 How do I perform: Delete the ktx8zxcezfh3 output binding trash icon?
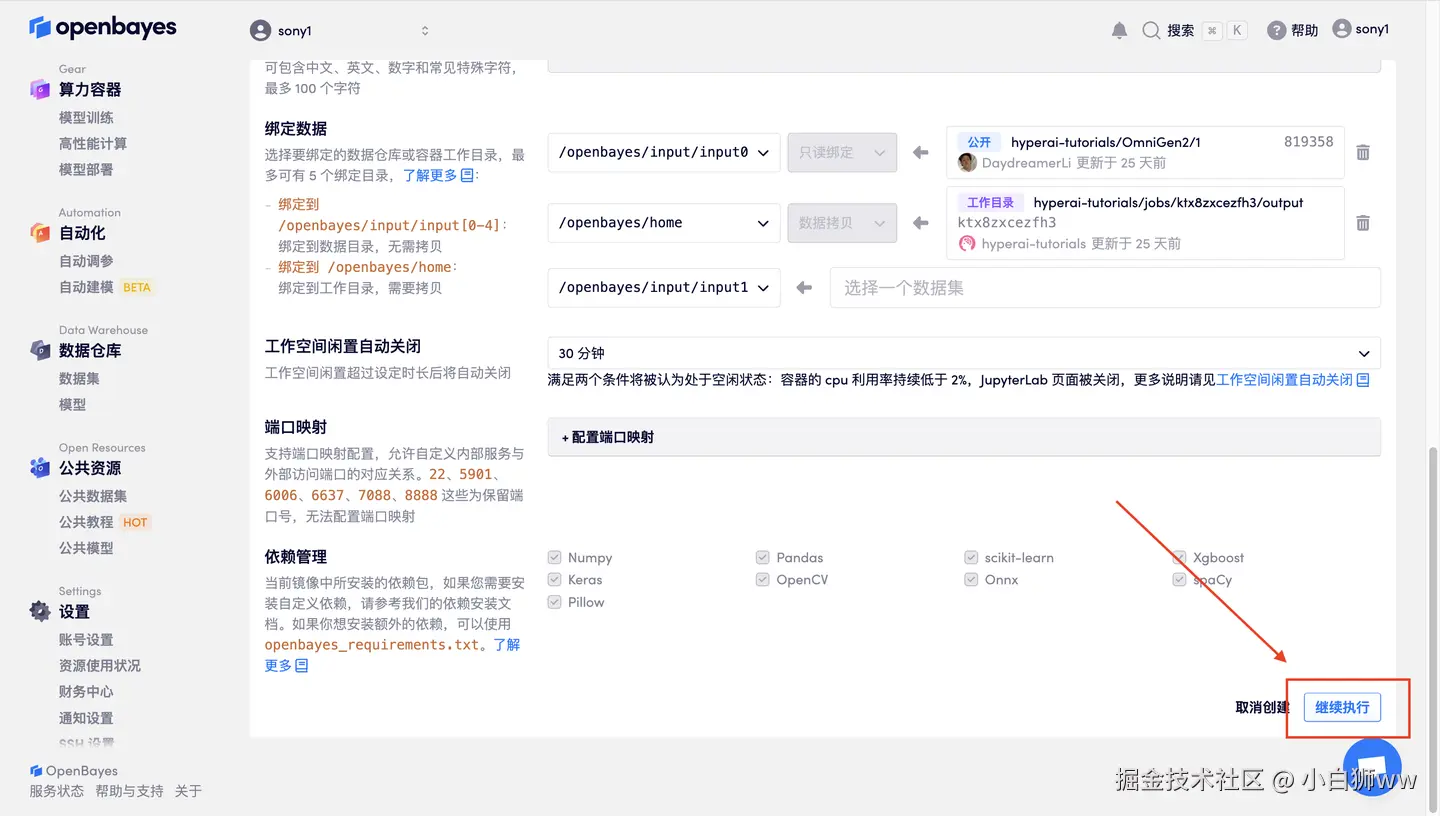pyautogui.click(x=1363, y=223)
